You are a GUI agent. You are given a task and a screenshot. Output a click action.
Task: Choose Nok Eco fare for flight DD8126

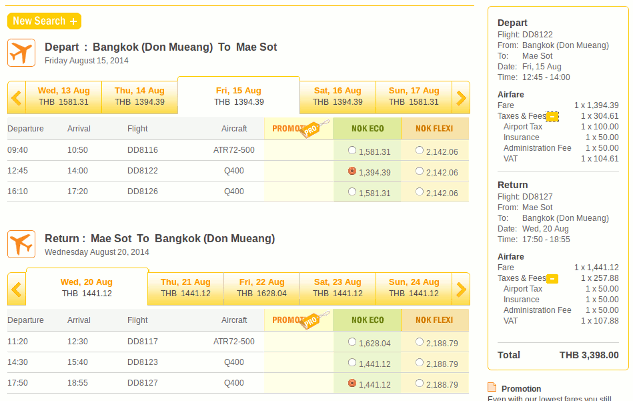(x=352, y=191)
